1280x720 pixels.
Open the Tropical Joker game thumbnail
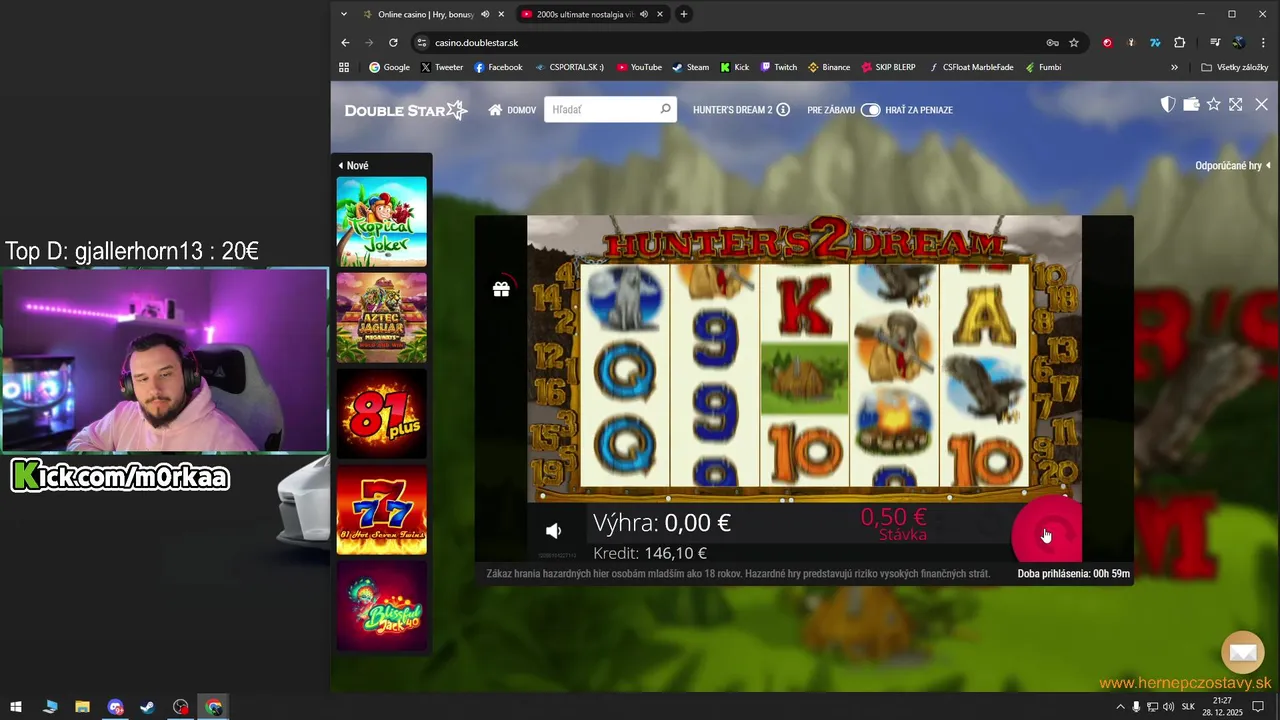(381, 222)
